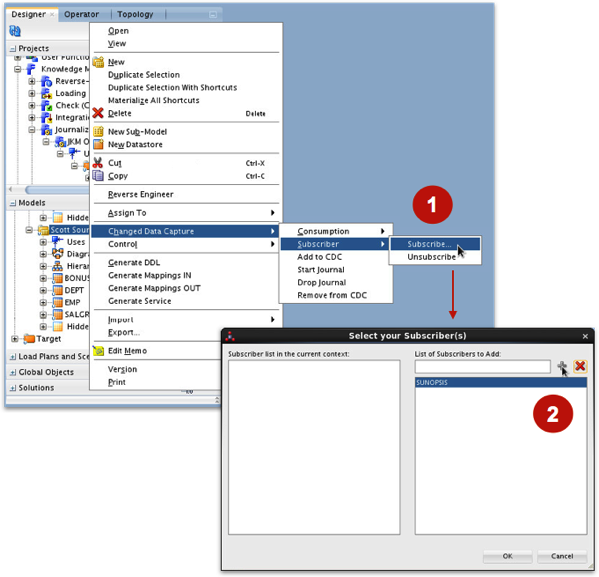Click the plus add-subscriber icon
The width and height of the screenshot is (599, 577).
562,366
